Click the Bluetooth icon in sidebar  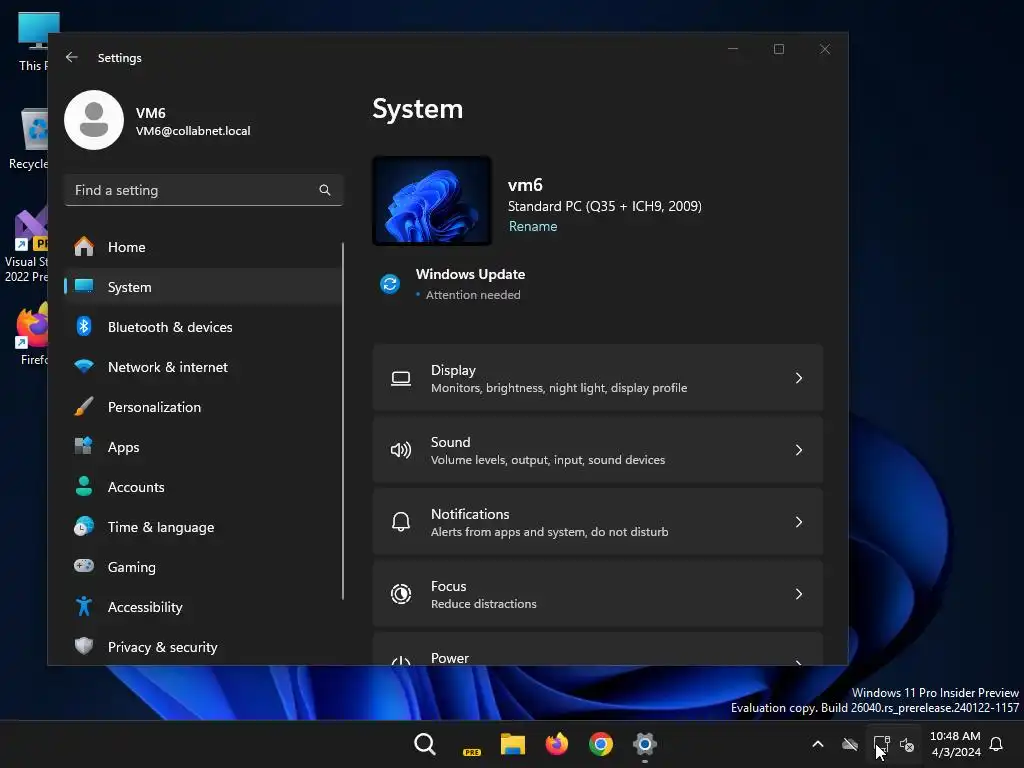(x=84, y=327)
